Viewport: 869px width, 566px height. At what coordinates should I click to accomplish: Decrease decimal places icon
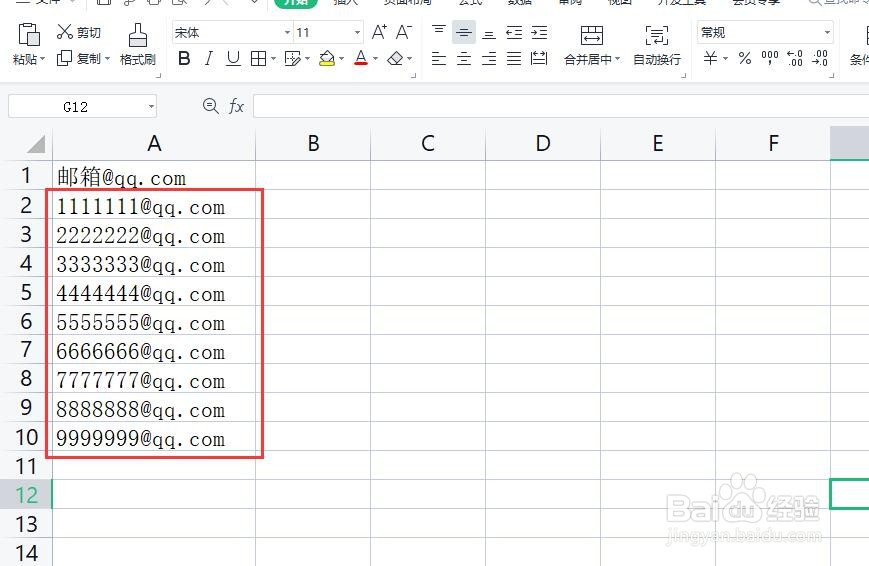point(820,58)
